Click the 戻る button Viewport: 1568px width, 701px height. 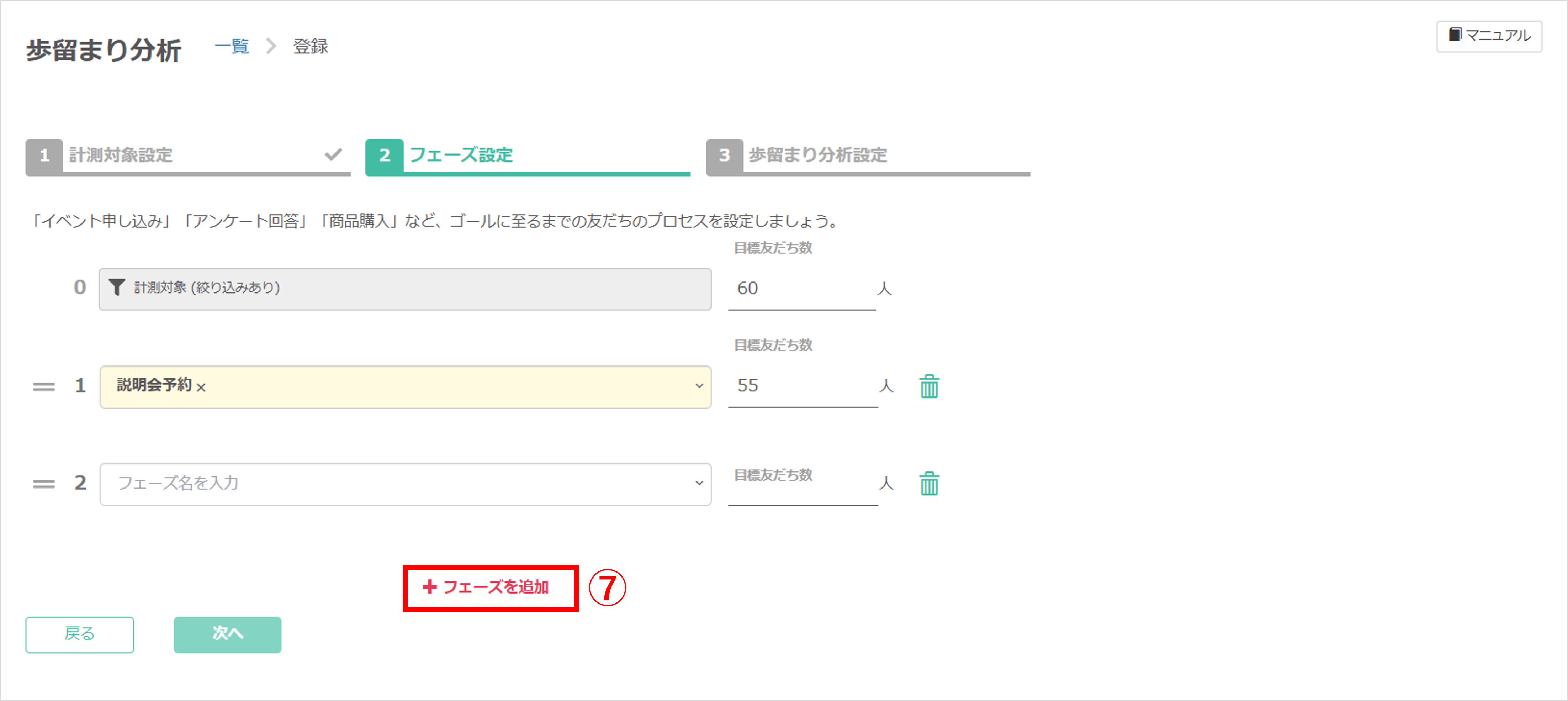pos(80,634)
